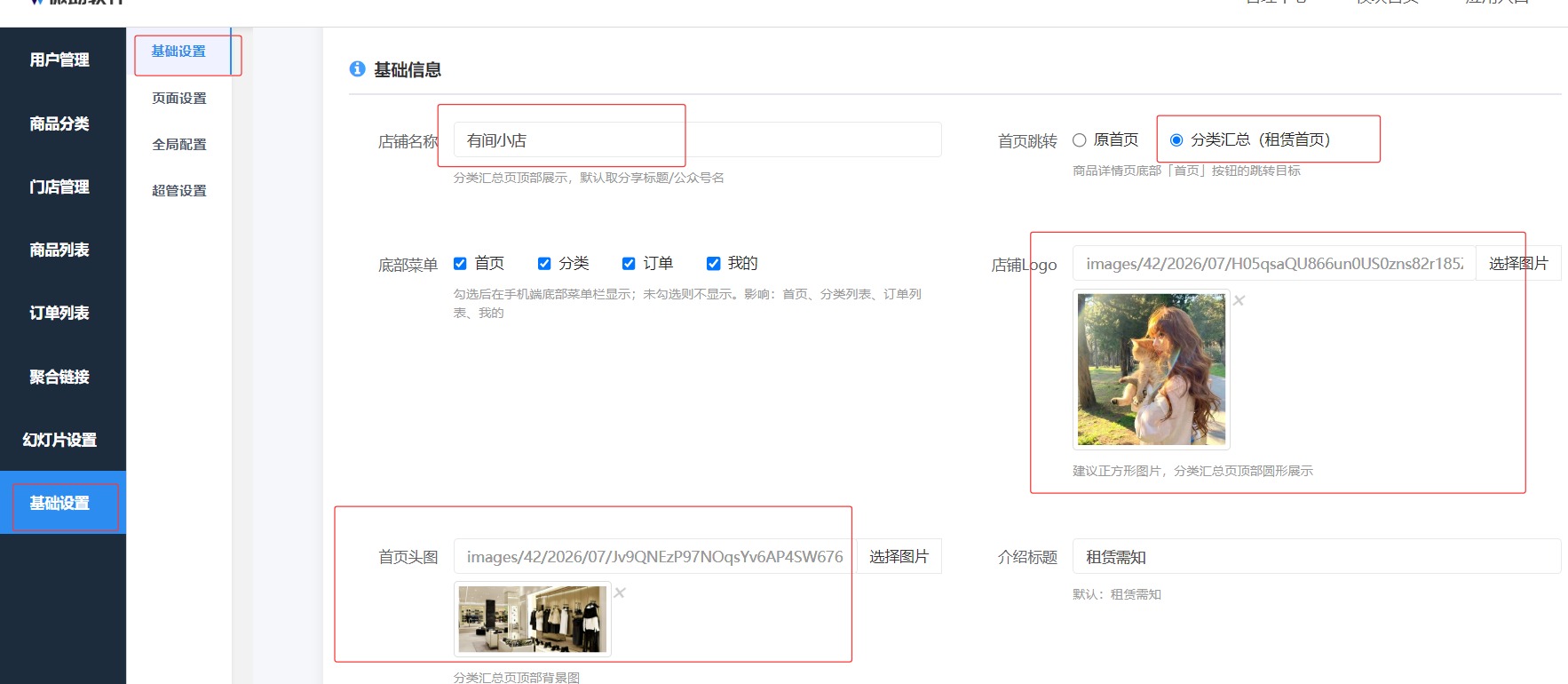1568x684 pixels.
Task: Remove the store logo image with X
Action: pyautogui.click(x=1239, y=301)
